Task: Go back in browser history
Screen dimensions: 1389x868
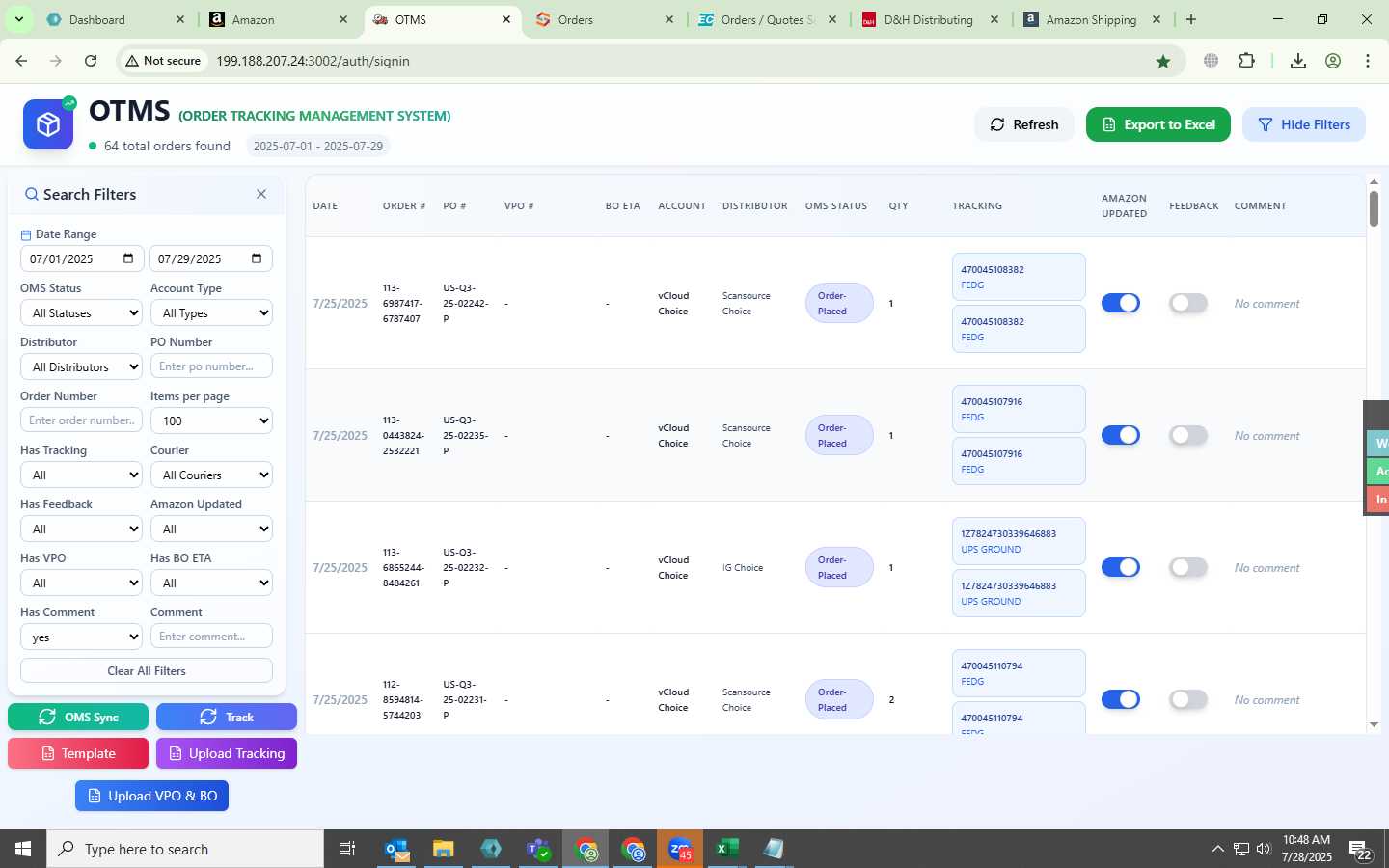Action: pos(21,61)
